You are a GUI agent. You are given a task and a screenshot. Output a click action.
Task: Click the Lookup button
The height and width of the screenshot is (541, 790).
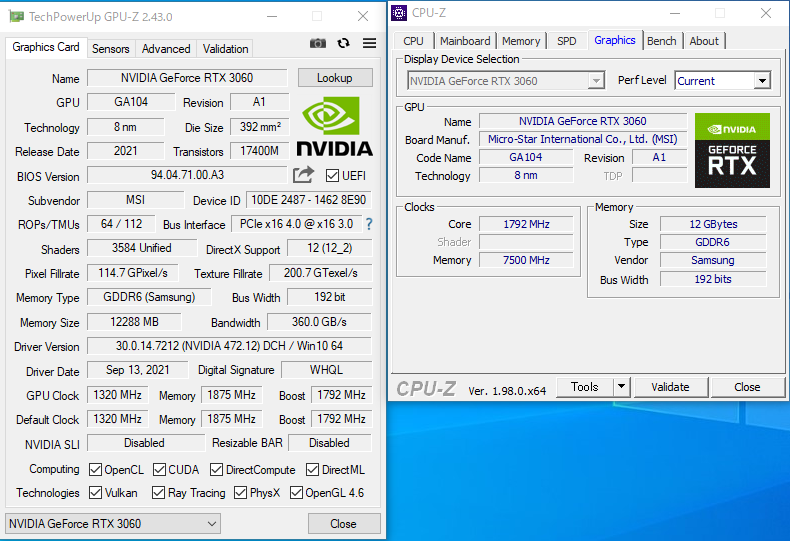pos(335,78)
